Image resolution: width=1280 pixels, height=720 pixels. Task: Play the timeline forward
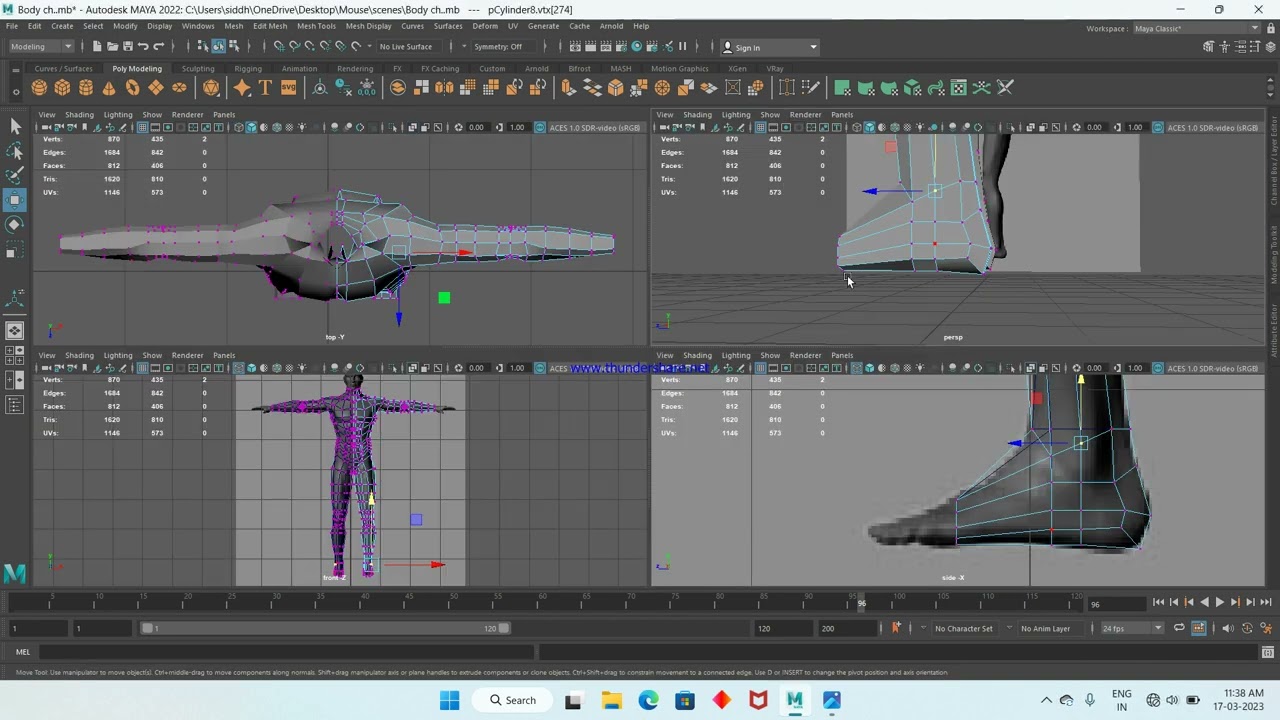point(1219,602)
